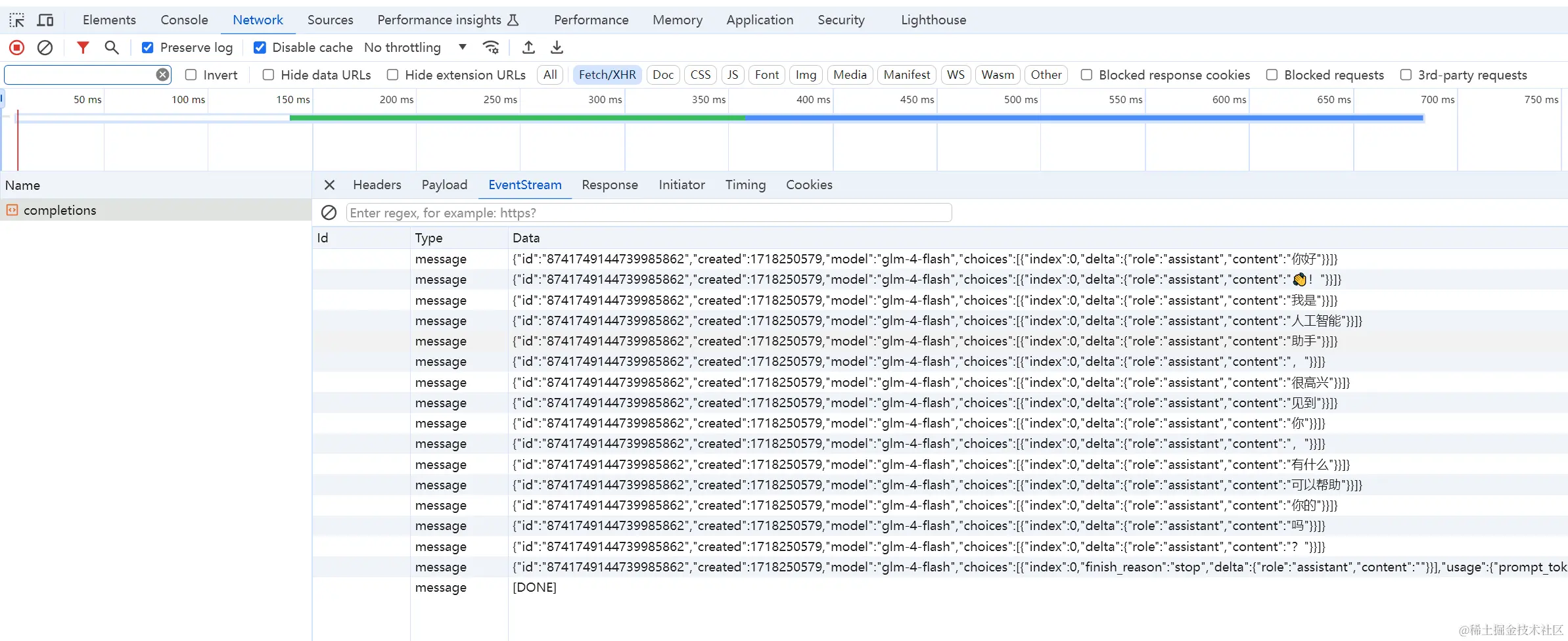Filter requests by WS
Viewport: 1568px width, 641px height.
coord(956,75)
